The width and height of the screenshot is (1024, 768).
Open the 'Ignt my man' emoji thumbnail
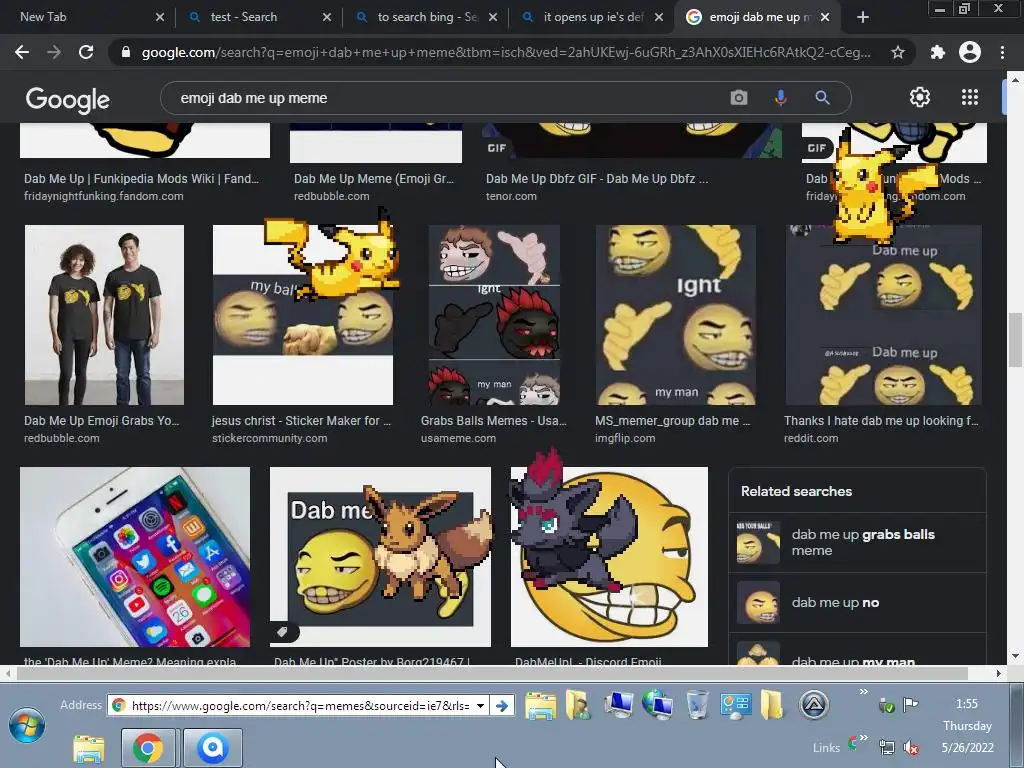(676, 315)
